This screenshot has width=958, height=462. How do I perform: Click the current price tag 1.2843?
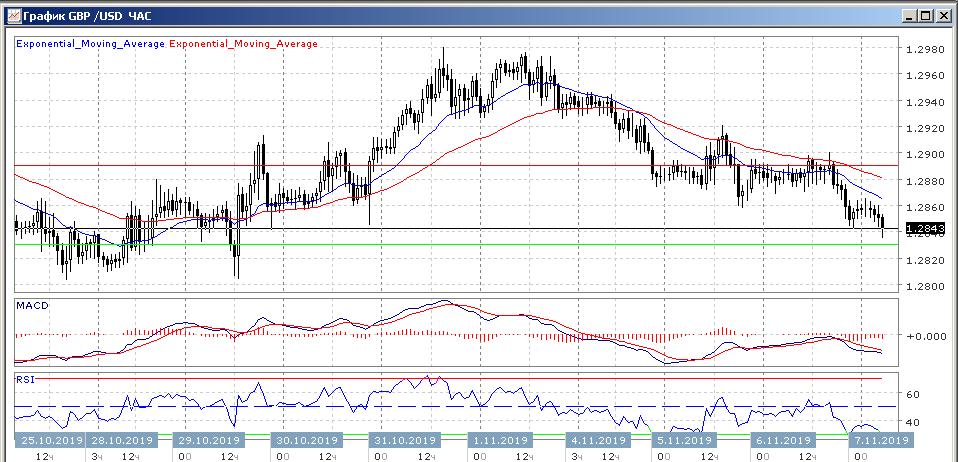924,229
